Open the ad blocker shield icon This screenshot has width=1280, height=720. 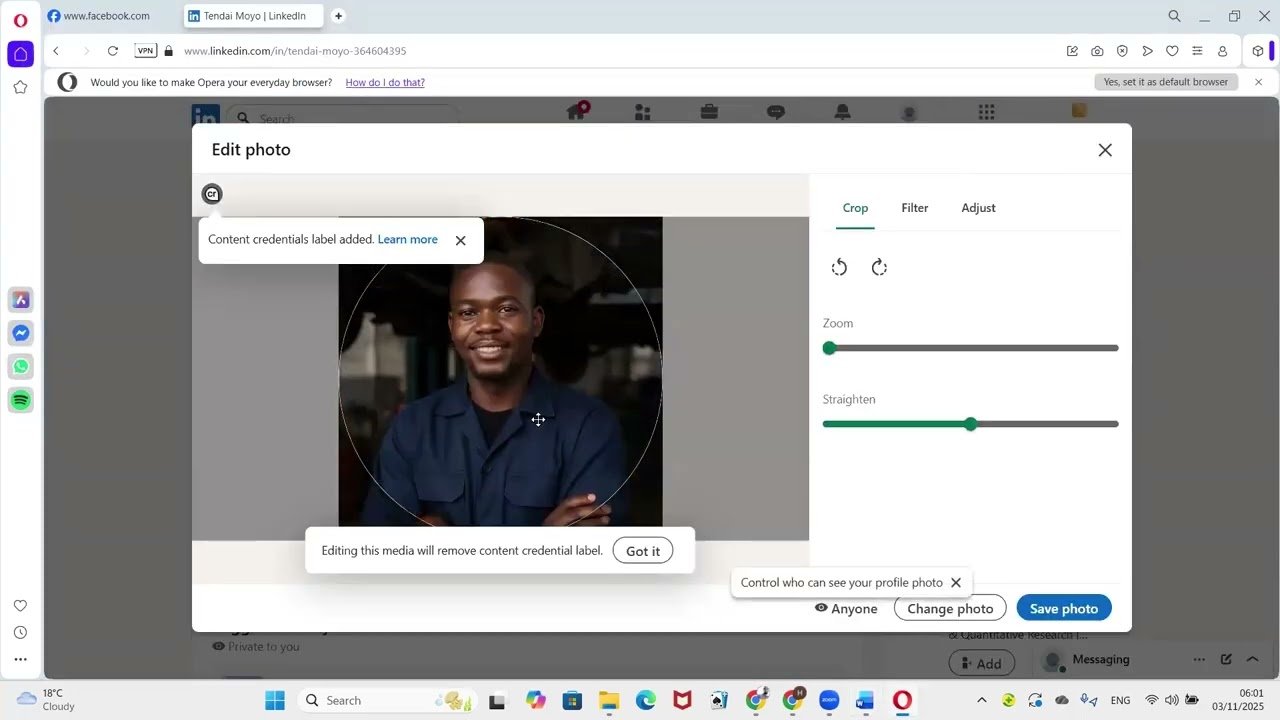pyautogui.click(x=1122, y=51)
